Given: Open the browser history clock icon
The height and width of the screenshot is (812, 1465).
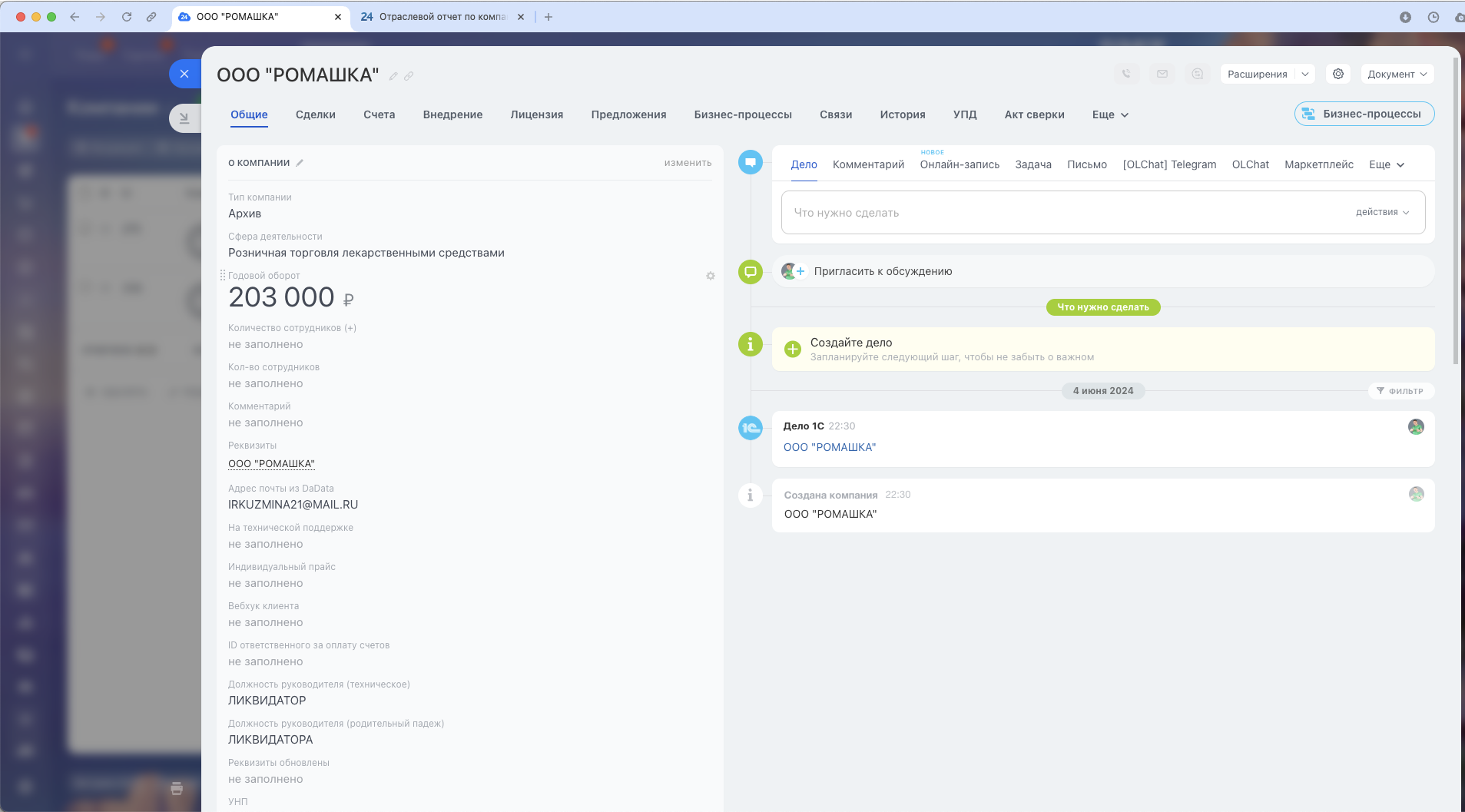Looking at the screenshot, I should coord(1434,17).
